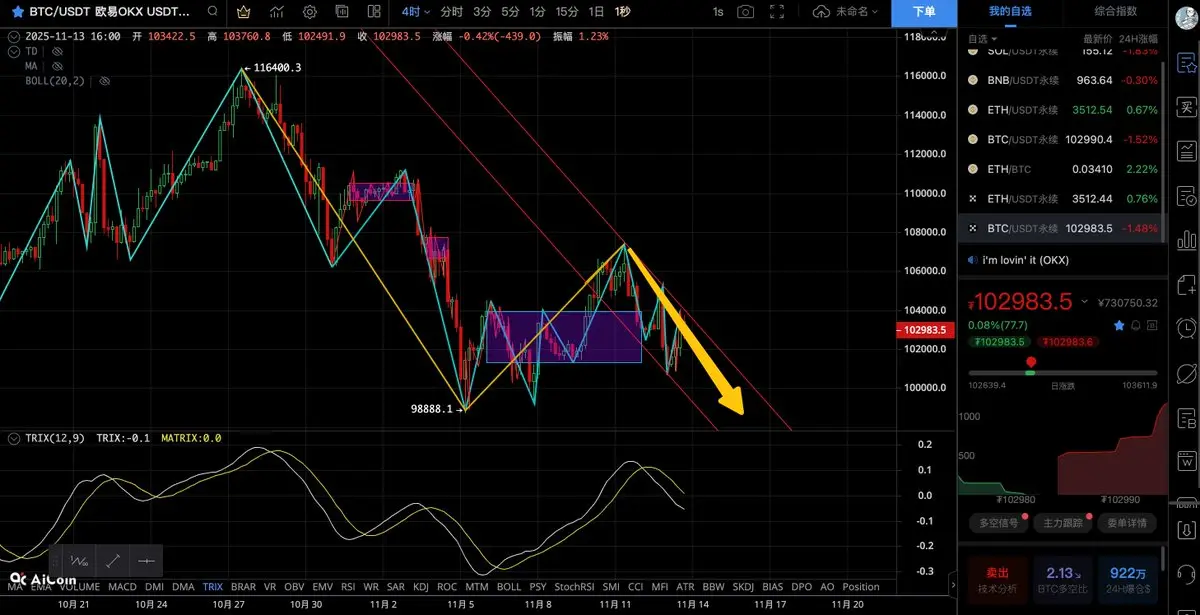Expand the dropdown arrow next to 102983.5 price
Screen dimensions: 1200x615
(1083, 303)
